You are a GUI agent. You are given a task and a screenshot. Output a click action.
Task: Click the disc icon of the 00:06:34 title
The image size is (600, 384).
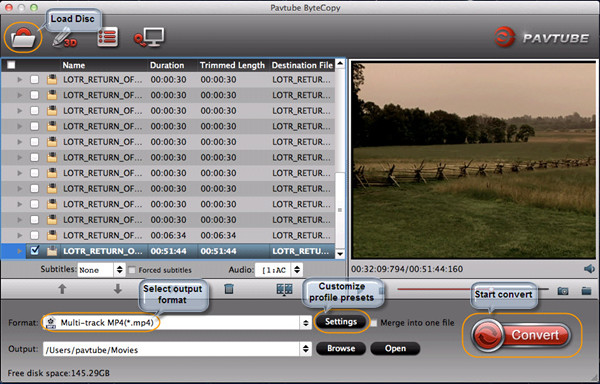click(x=52, y=235)
